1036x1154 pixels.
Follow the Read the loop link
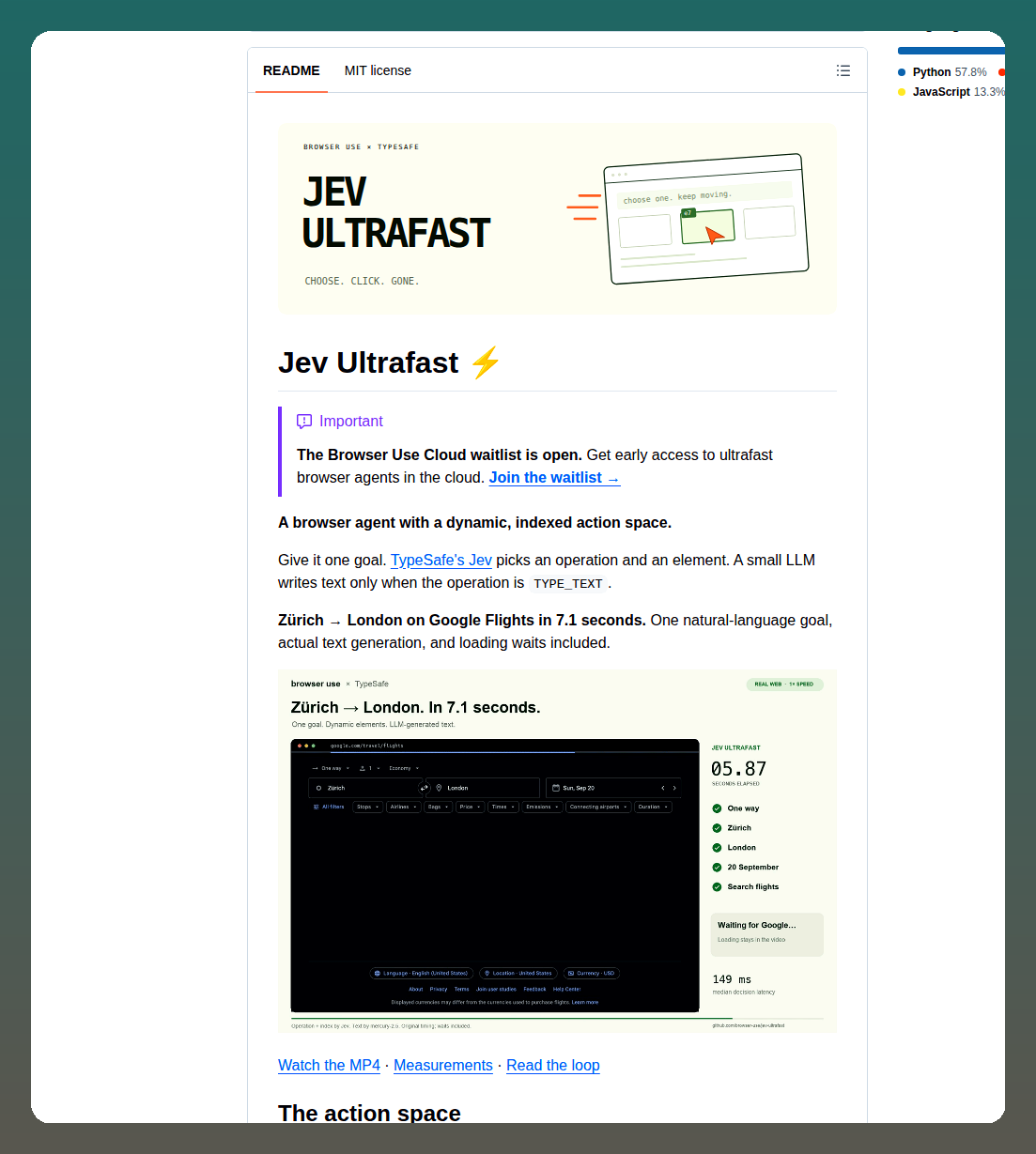pyautogui.click(x=553, y=1065)
